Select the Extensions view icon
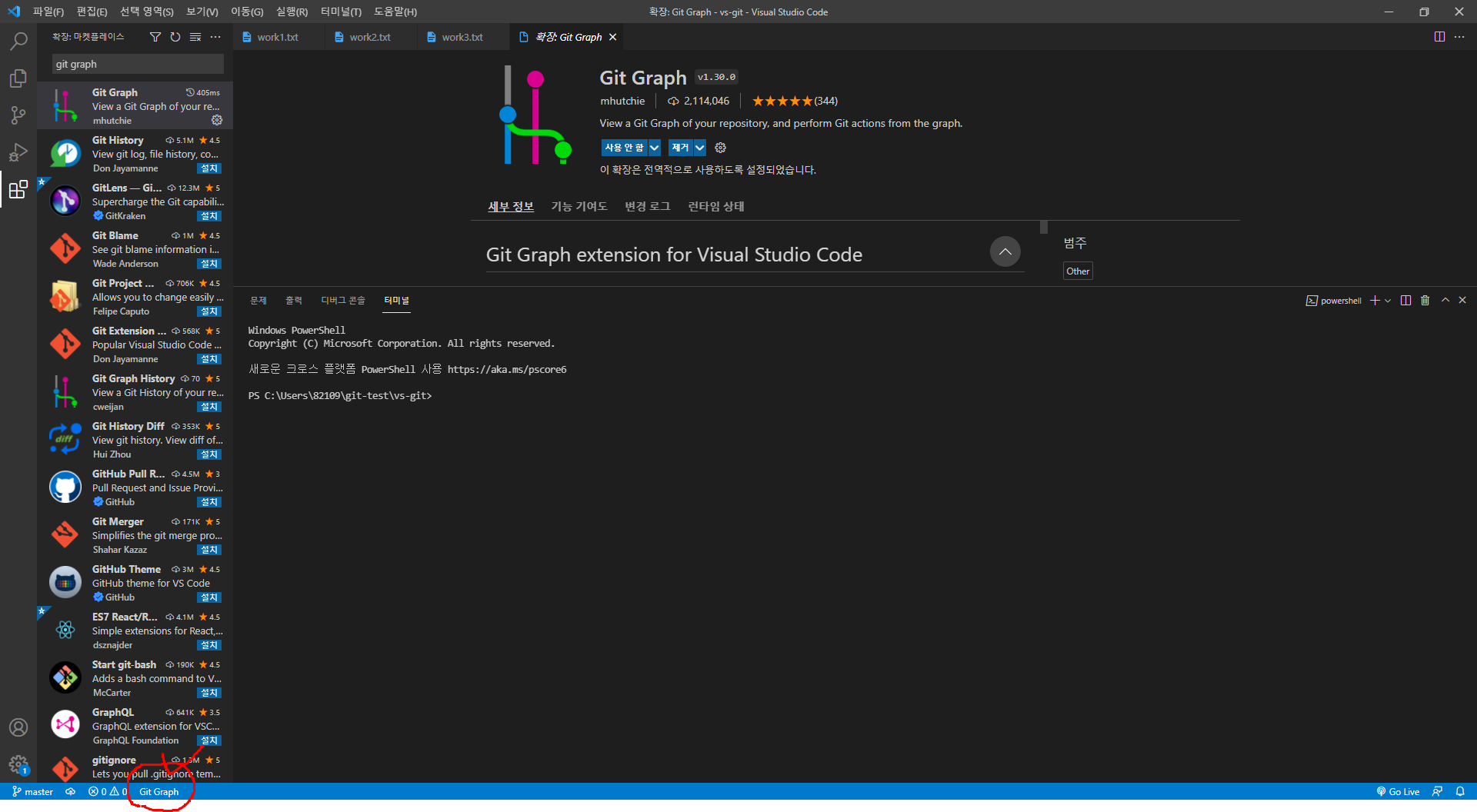The width and height of the screenshot is (1477, 812). pos(18,189)
